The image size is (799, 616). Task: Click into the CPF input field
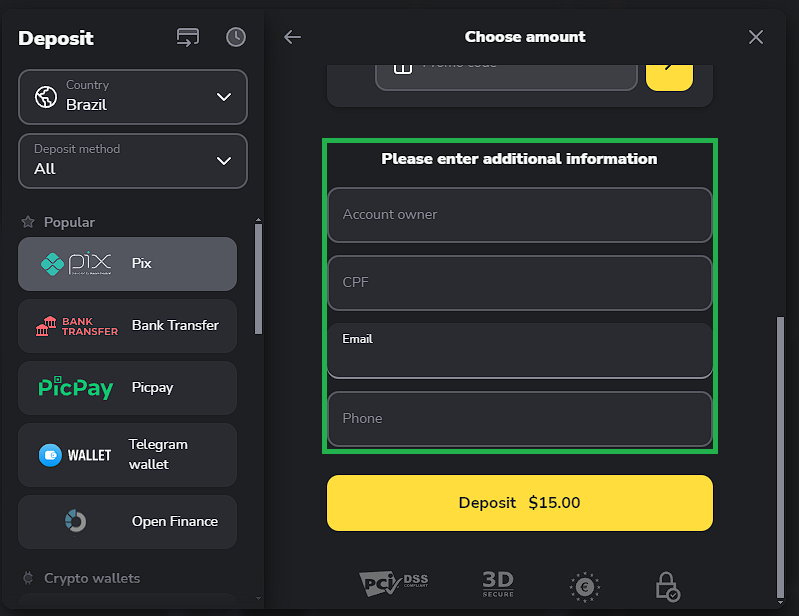click(519, 283)
